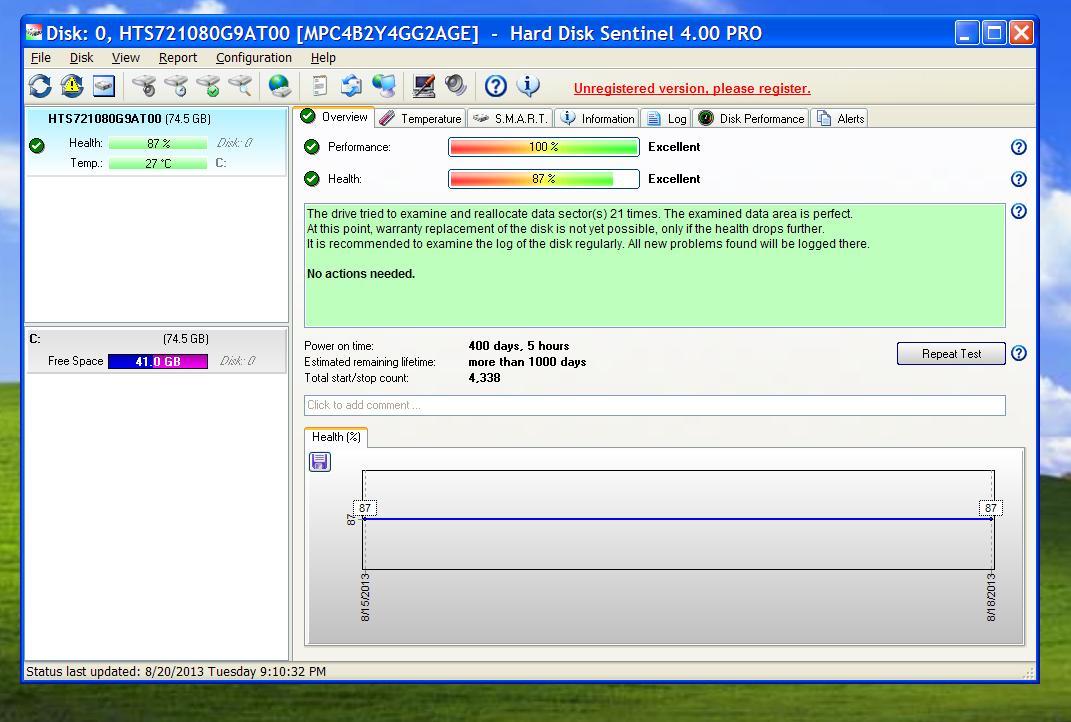The image size is (1071, 722).
Task: Click green check icon beside Health label in Overview
Action: [311, 179]
